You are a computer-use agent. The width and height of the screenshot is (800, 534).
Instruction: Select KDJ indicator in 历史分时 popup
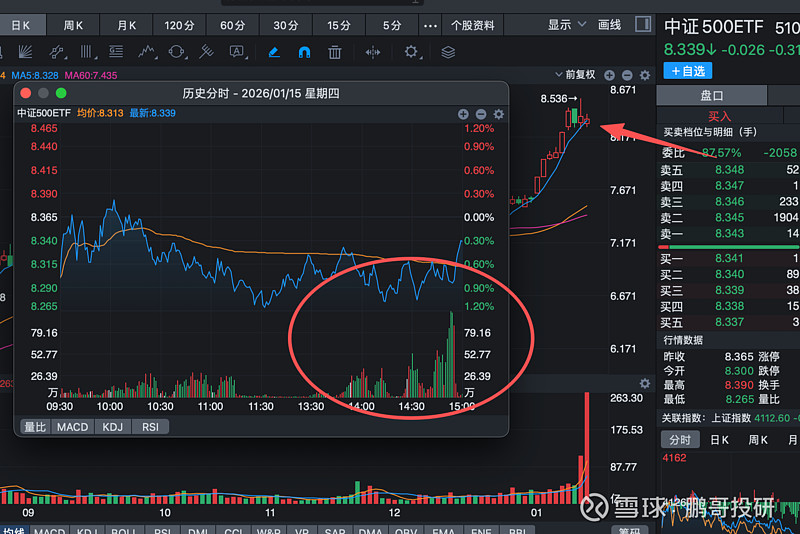coord(113,427)
